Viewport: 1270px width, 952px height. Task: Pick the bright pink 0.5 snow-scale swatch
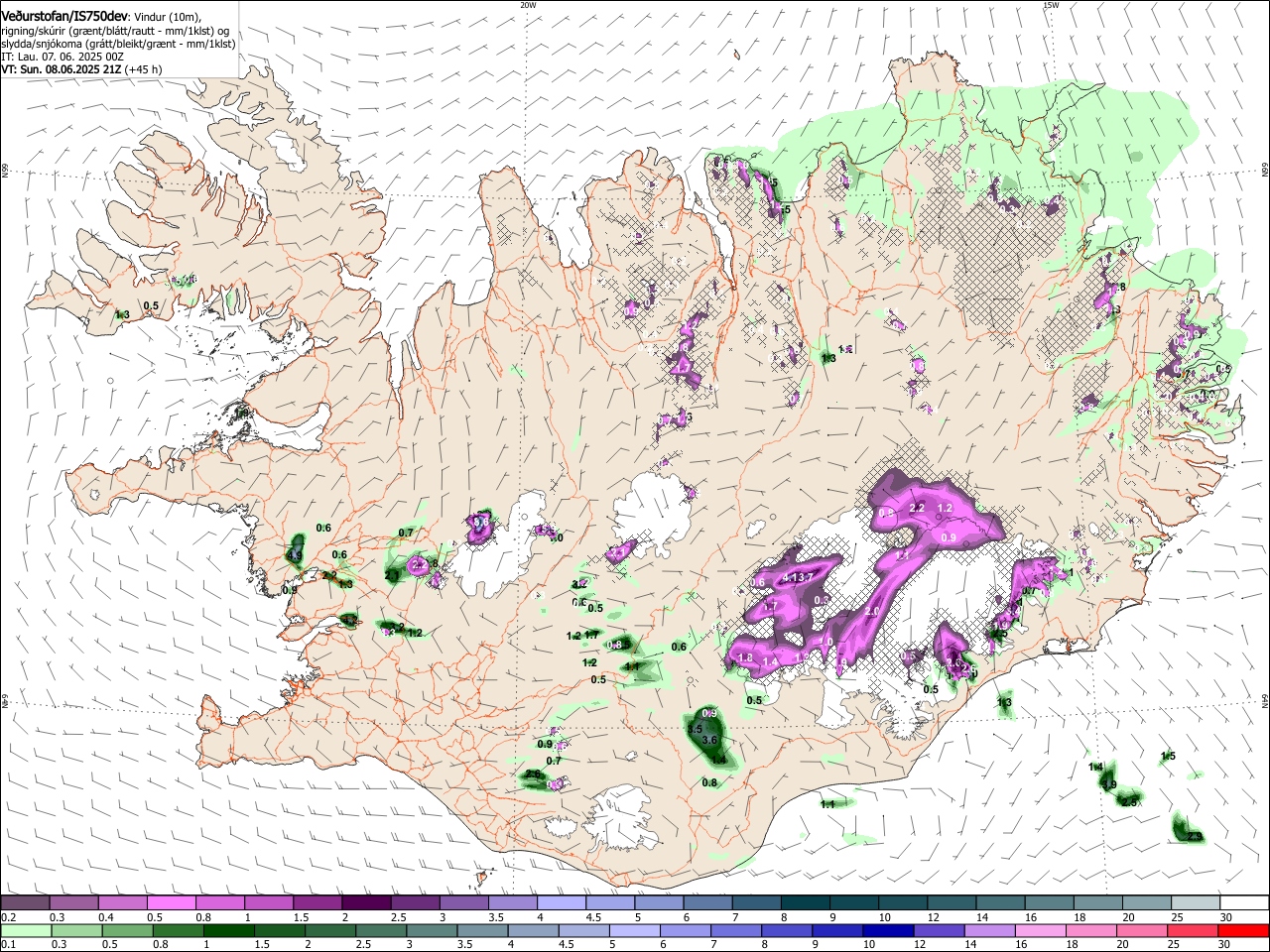(171, 902)
